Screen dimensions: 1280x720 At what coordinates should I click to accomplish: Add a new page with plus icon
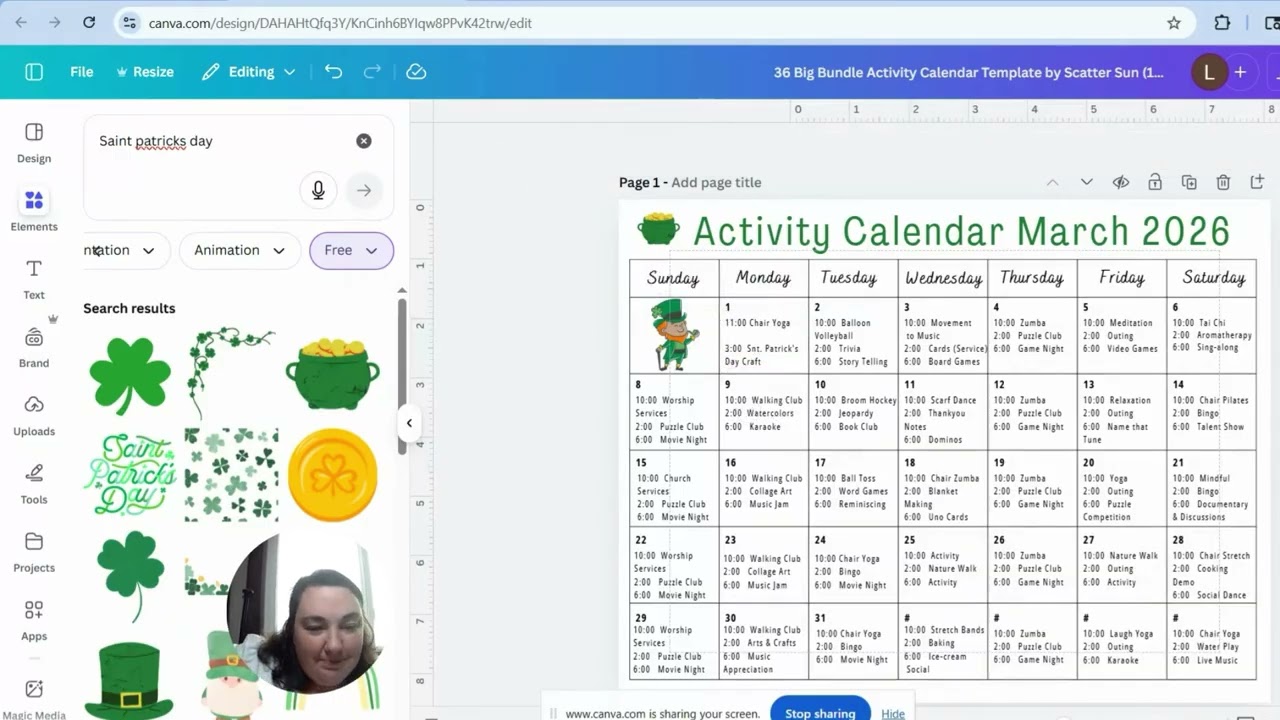(x=1257, y=182)
